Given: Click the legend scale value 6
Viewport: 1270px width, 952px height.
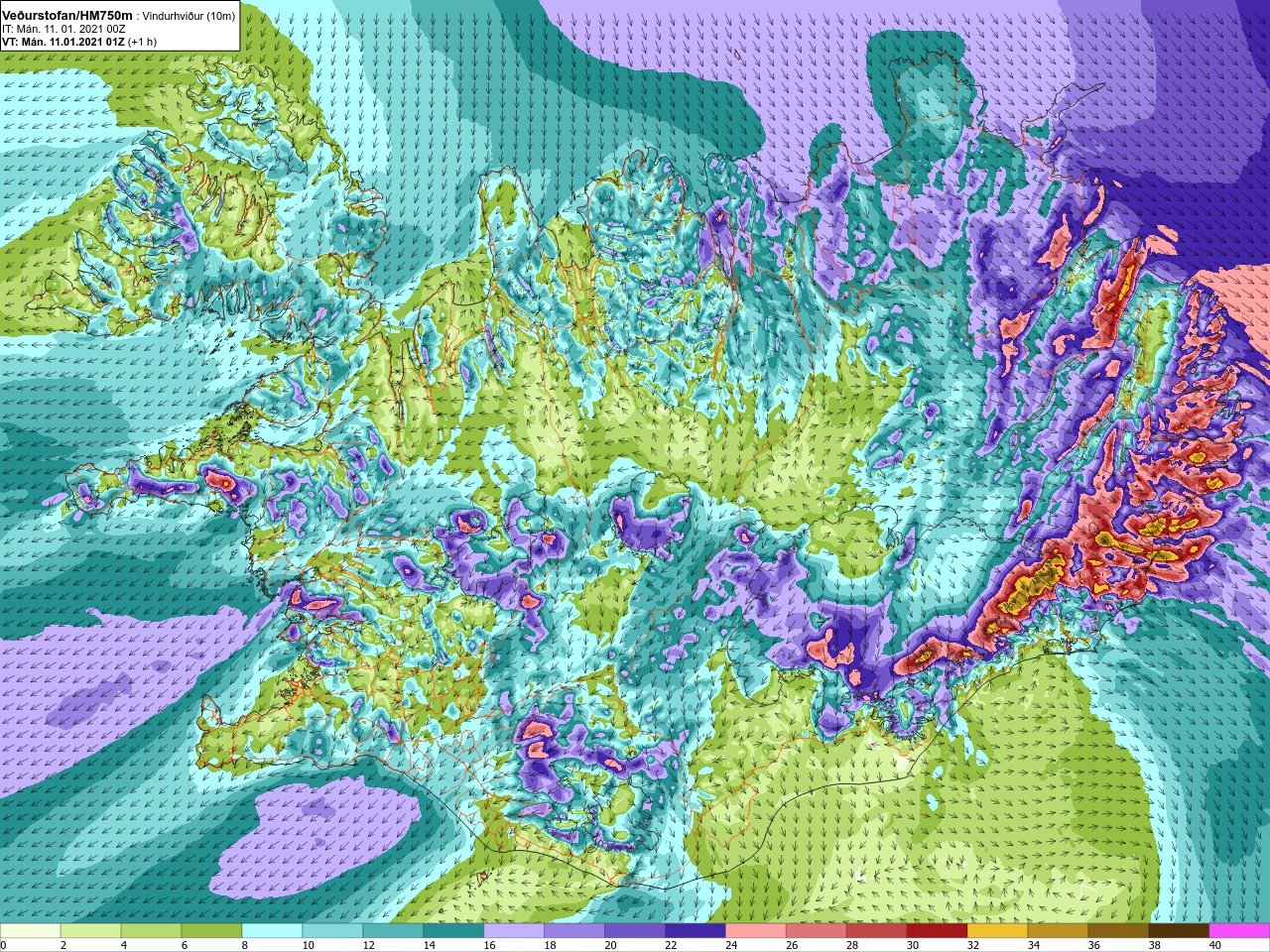Looking at the screenshot, I should click(185, 945).
